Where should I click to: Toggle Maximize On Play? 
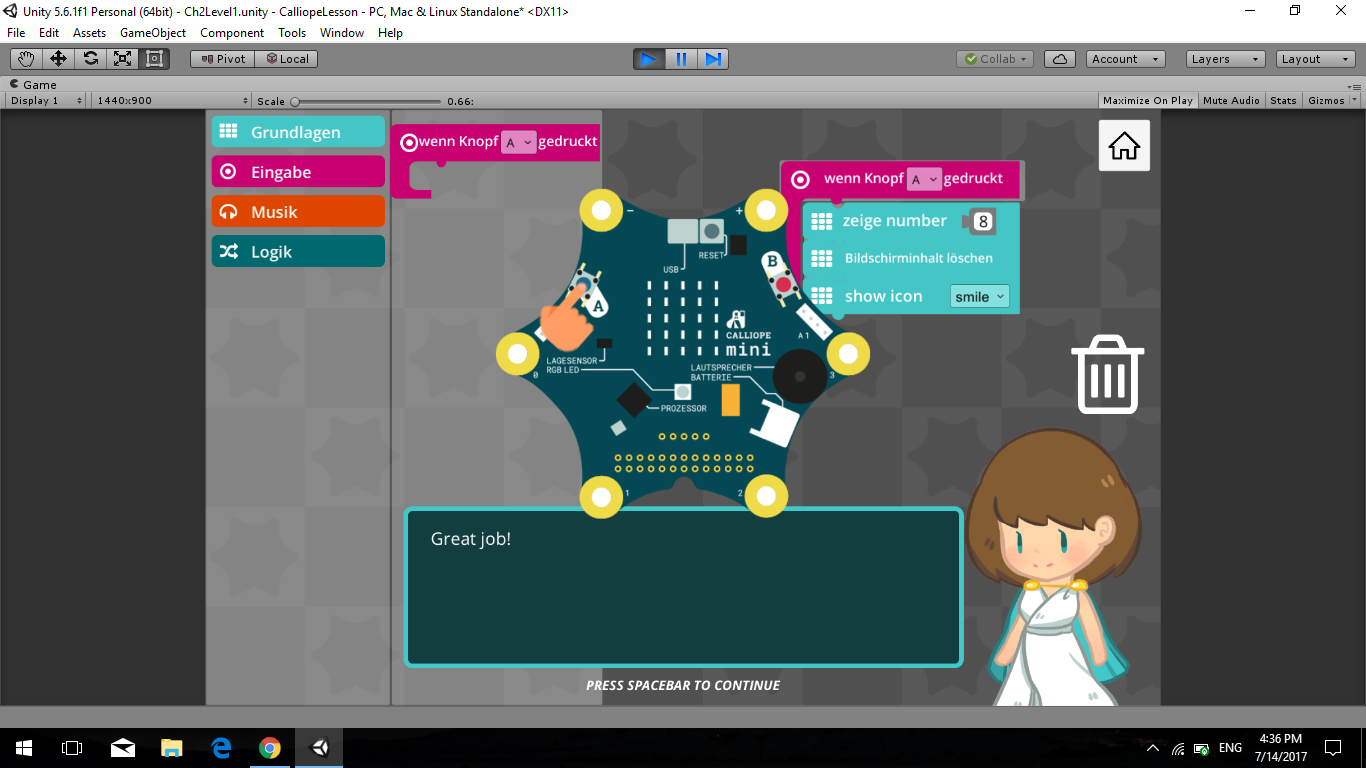click(x=1148, y=101)
